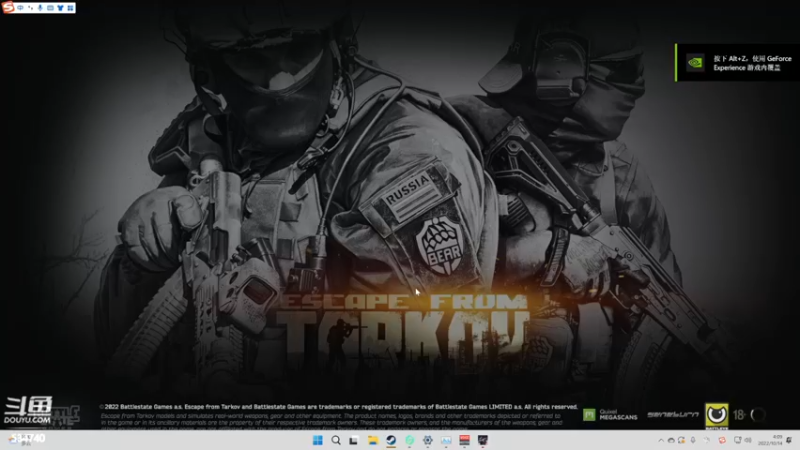The height and width of the screenshot is (450, 800).
Task: Expand hidden system tray icons chevron
Action: pyautogui.click(x=661, y=440)
